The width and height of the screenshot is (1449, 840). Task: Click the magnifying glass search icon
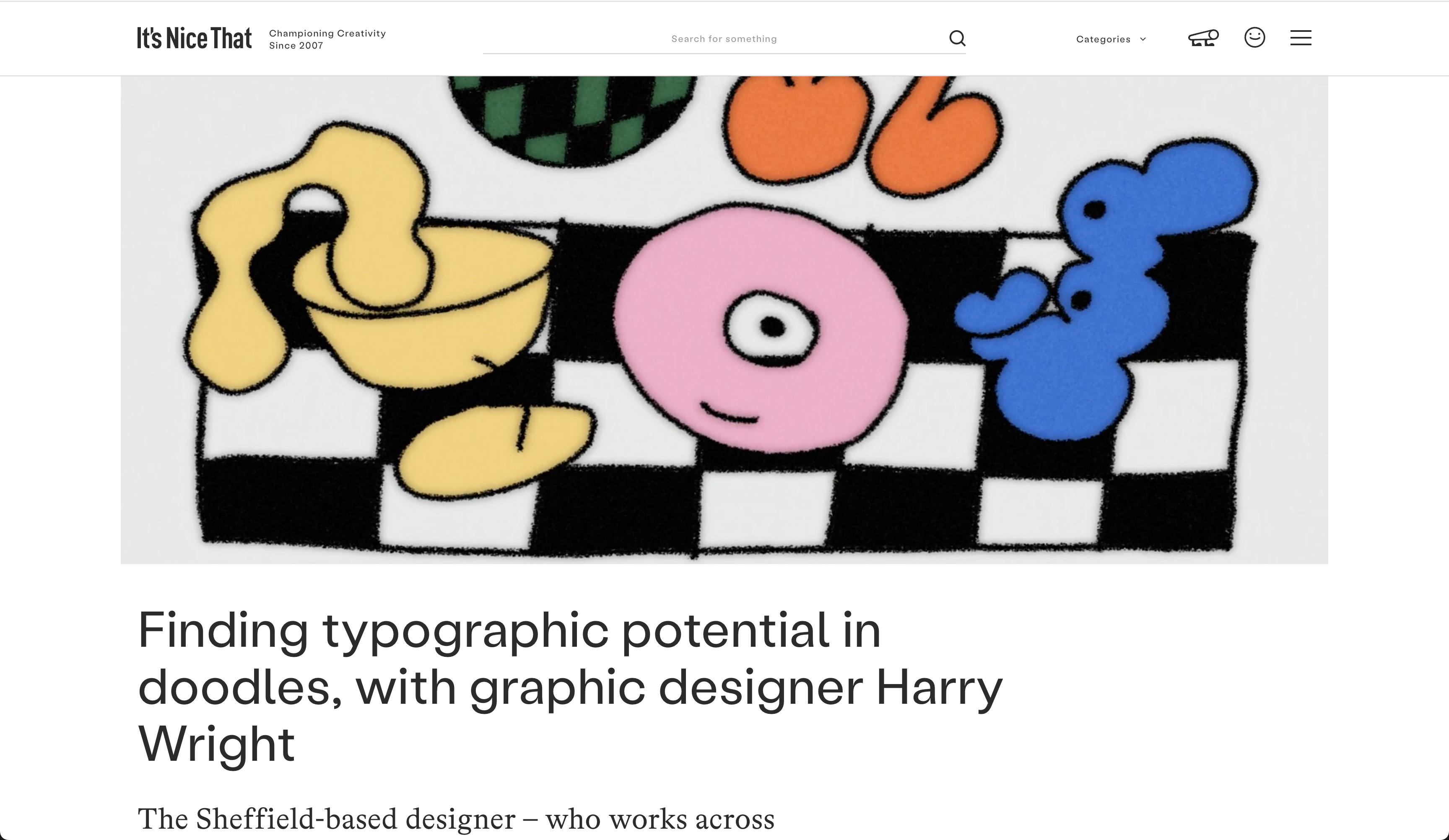point(957,39)
